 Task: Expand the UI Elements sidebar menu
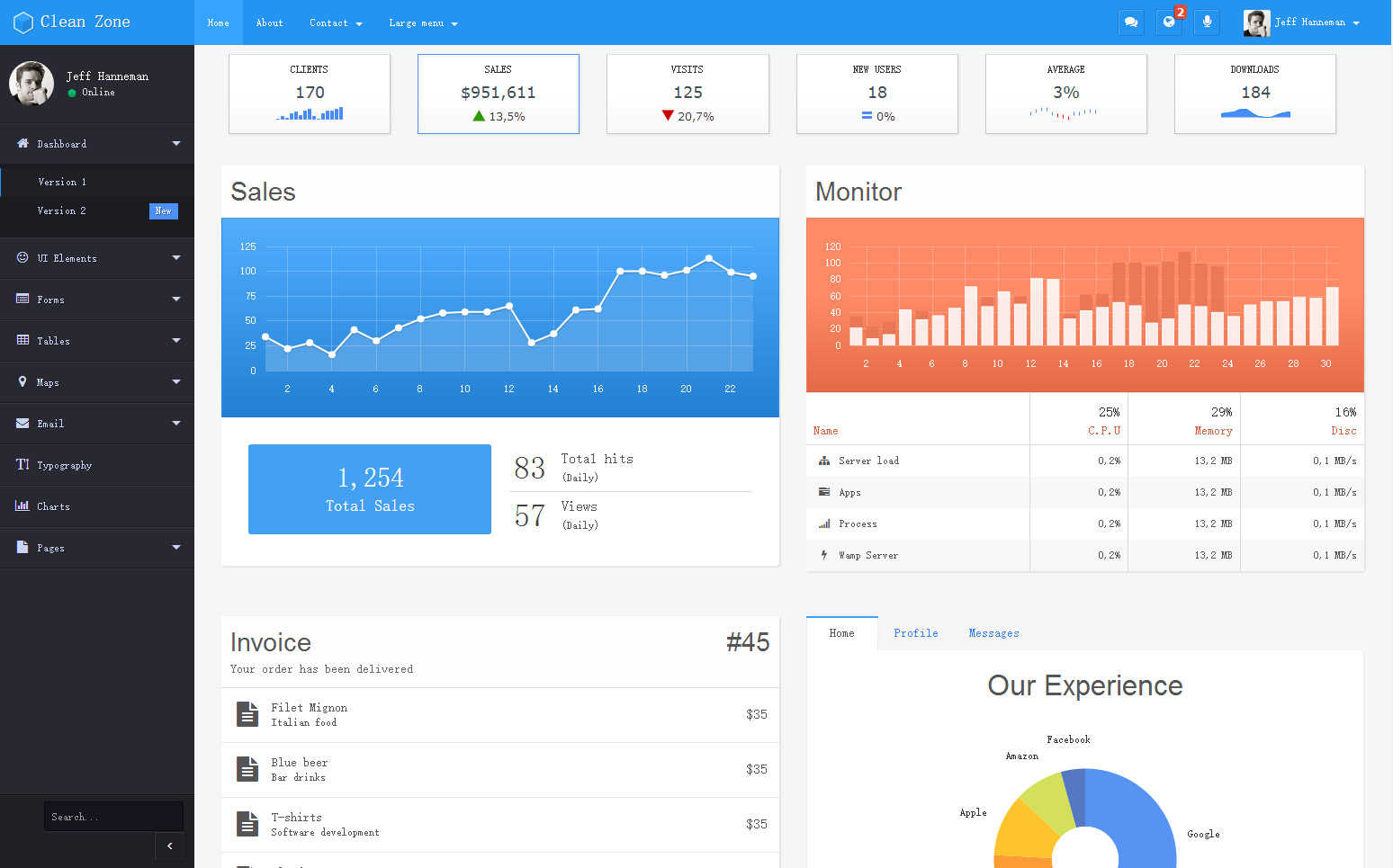click(x=97, y=258)
